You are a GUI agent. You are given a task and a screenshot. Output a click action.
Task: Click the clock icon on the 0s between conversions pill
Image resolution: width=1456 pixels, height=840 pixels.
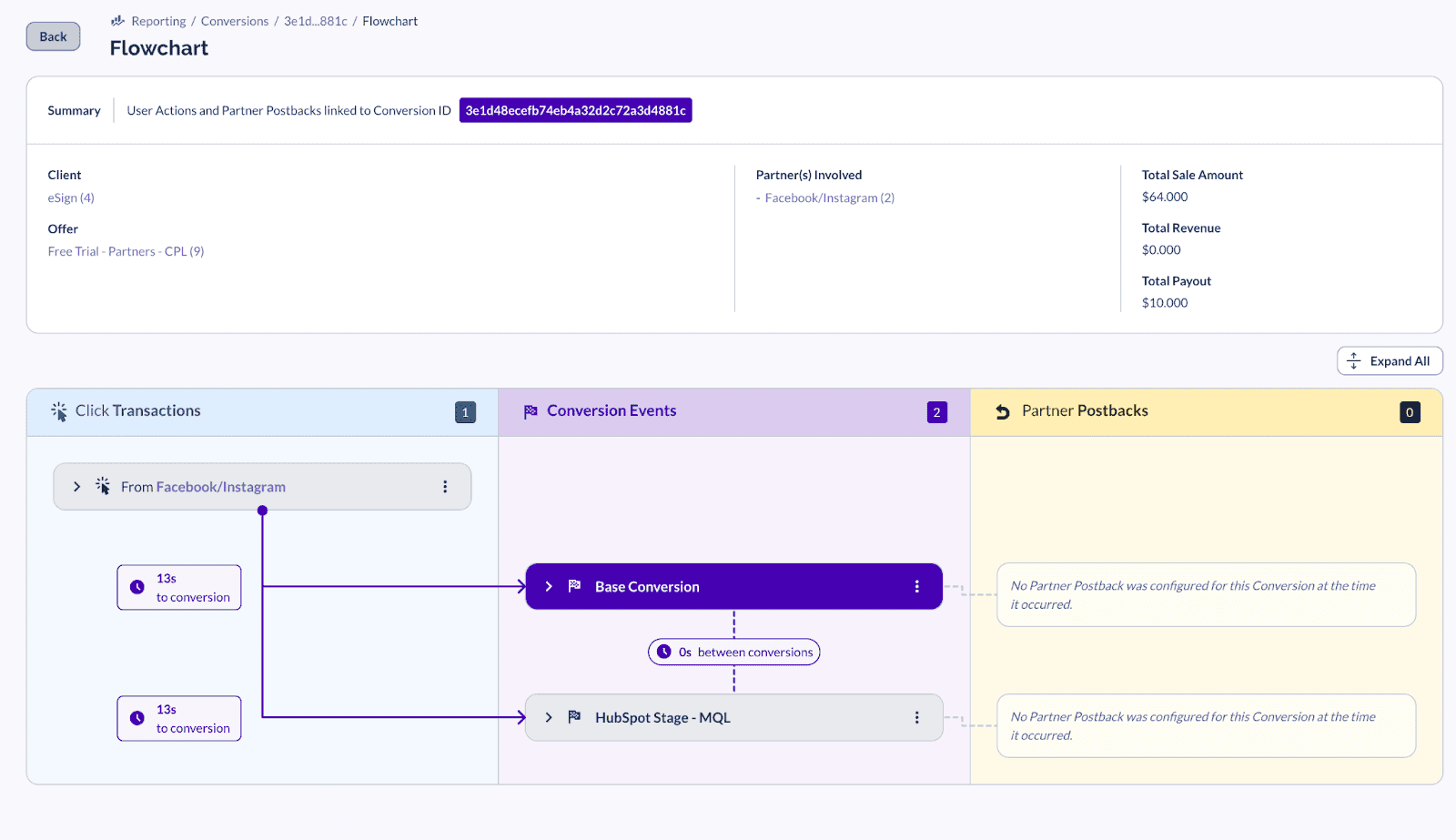point(665,651)
